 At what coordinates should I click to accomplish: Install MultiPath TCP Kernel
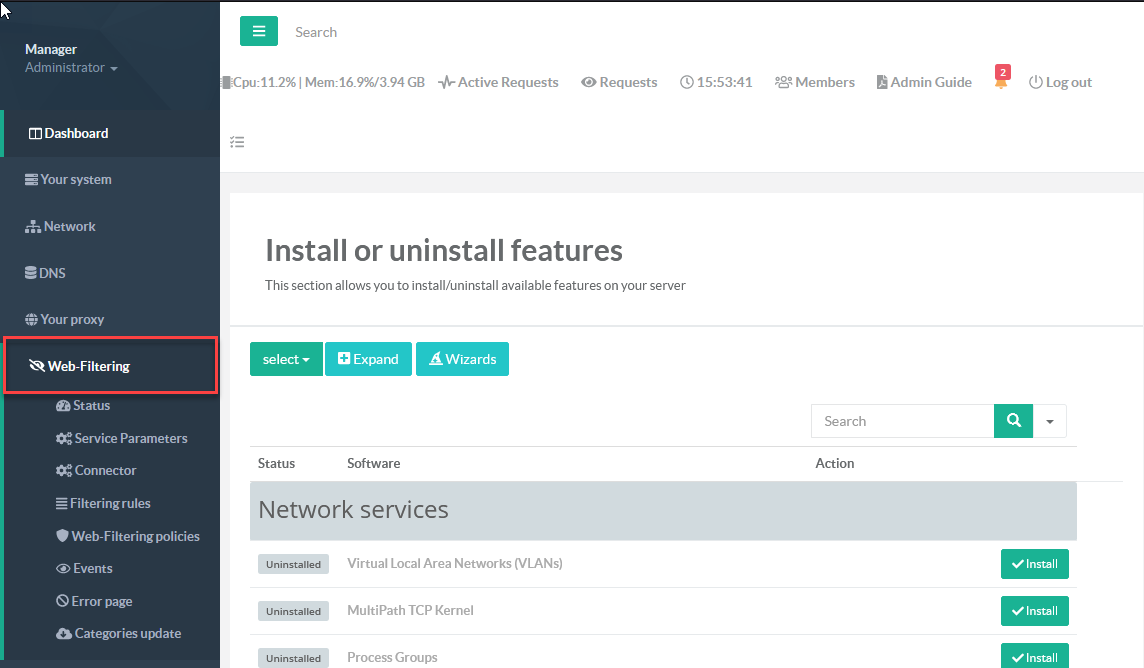point(1034,611)
